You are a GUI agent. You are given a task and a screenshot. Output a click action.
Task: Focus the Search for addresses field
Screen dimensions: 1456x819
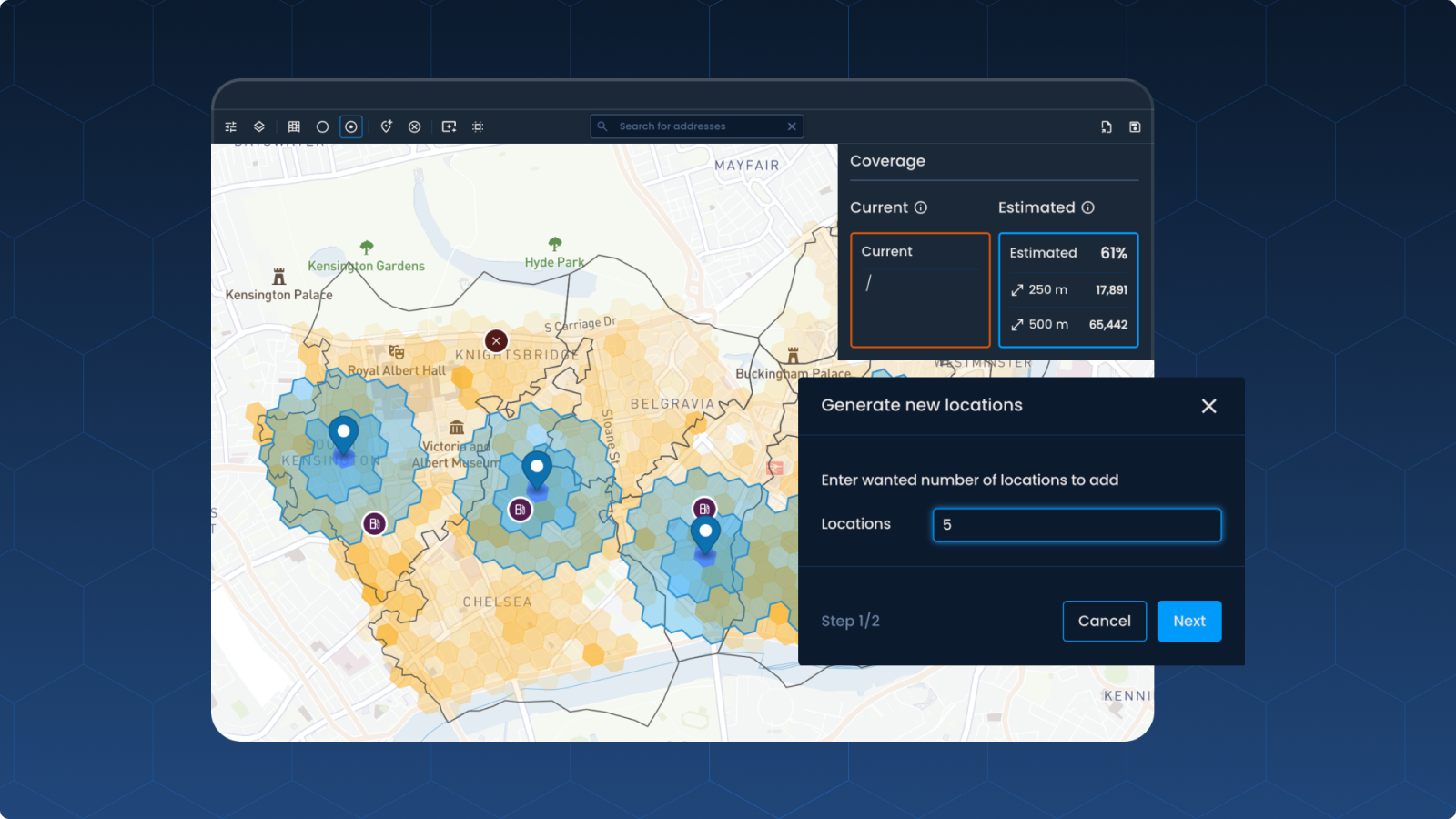(697, 126)
